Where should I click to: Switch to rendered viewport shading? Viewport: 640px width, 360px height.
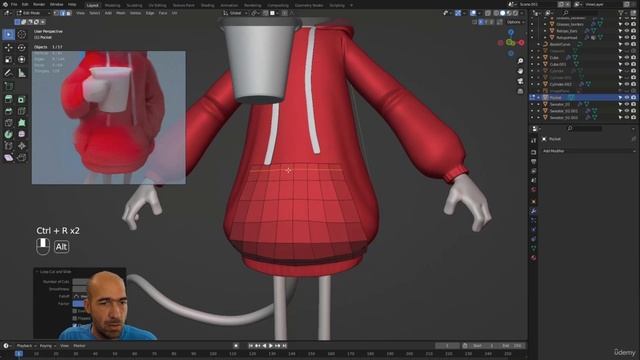pos(516,13)
